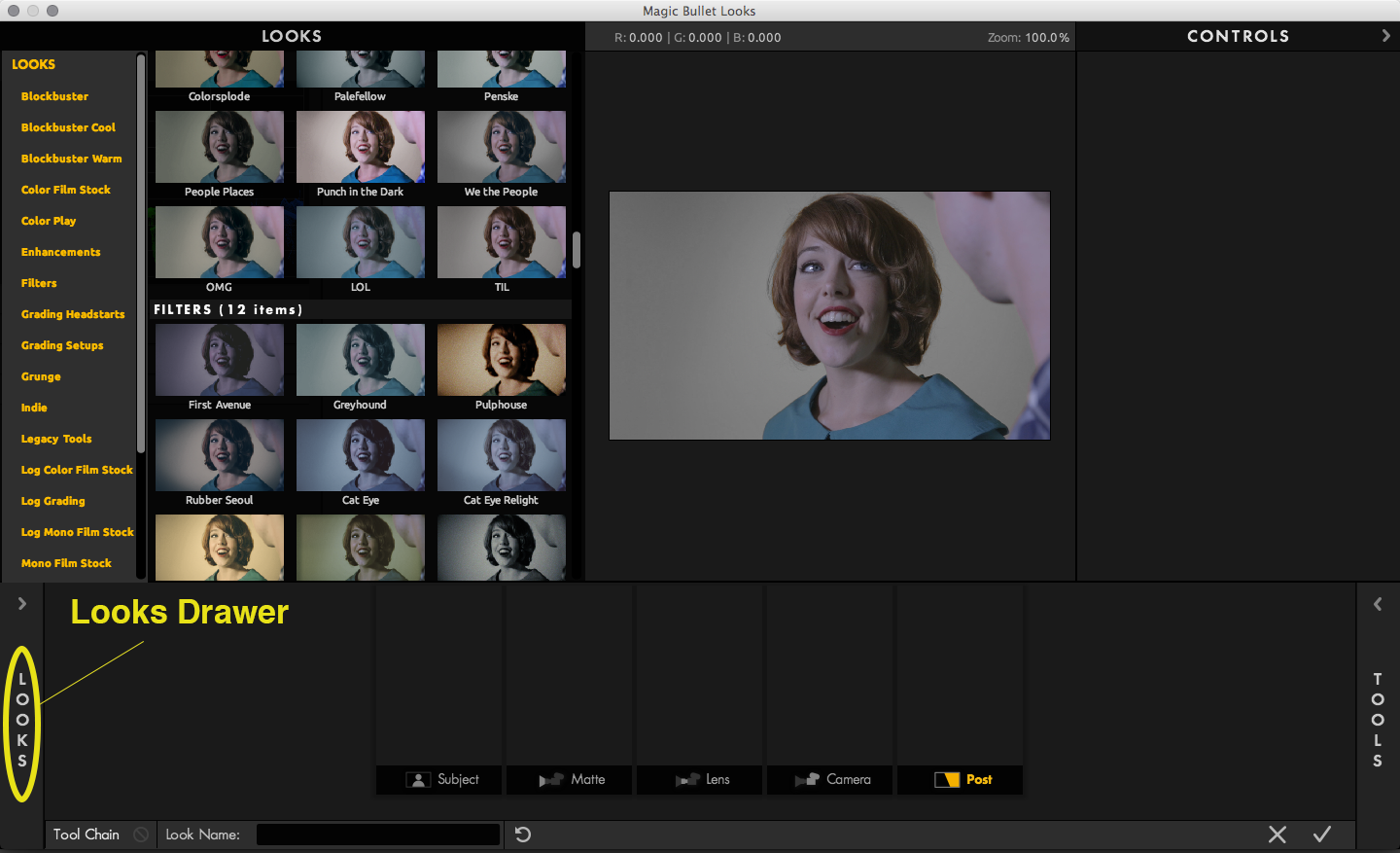Apply the Colorsplode look thumbnail
1400x853 pixels.
click(x=220, y=70)
